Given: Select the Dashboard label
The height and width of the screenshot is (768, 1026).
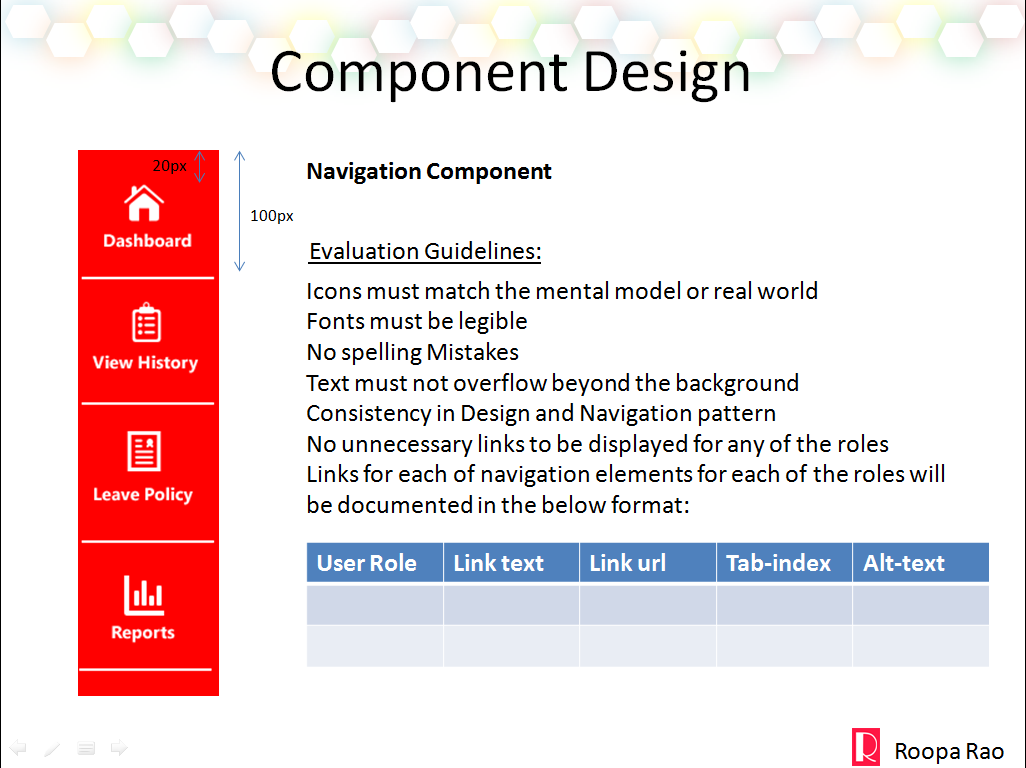Looking at the screenshot, I should (147, 241).
